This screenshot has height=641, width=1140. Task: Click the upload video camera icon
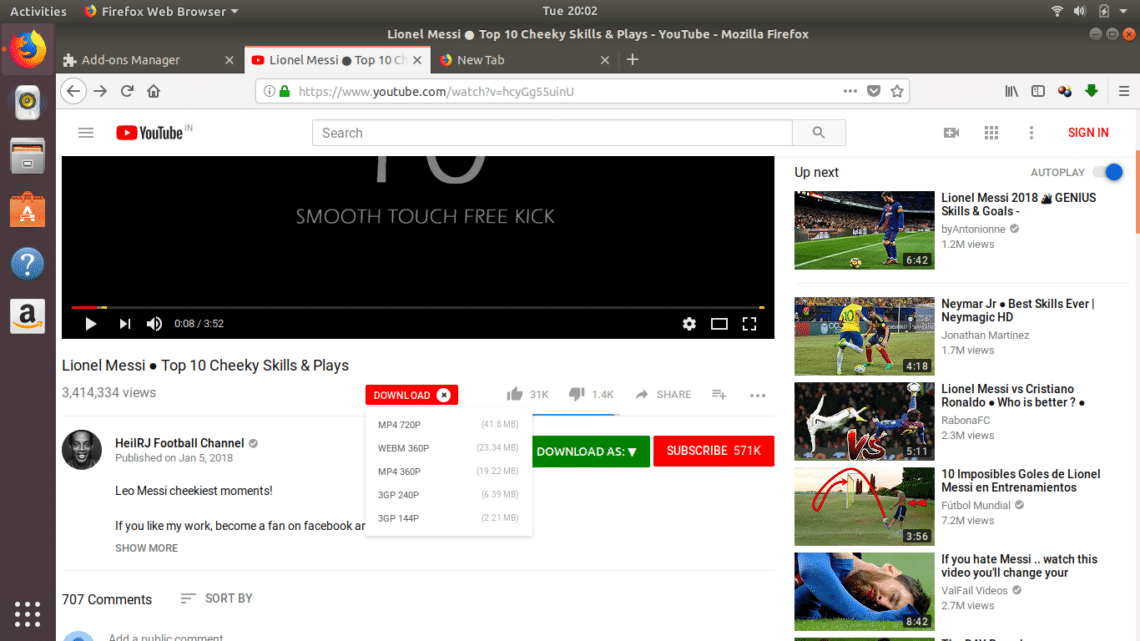coord(951,133)
